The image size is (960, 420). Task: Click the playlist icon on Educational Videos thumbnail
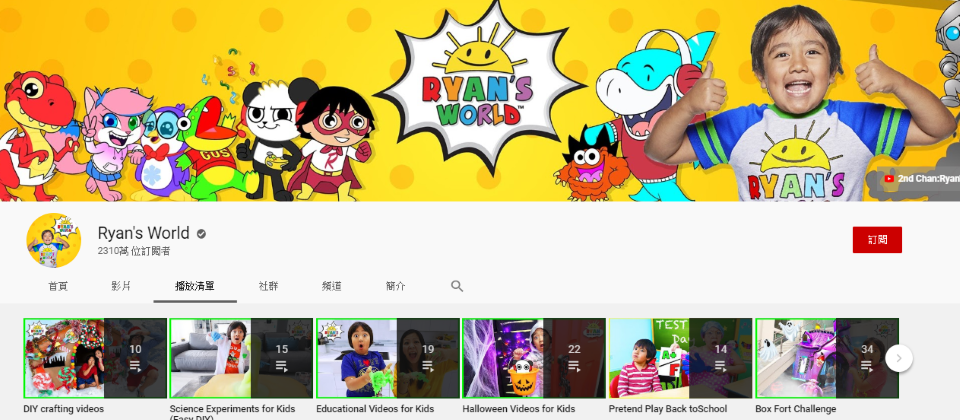(428, 366)
